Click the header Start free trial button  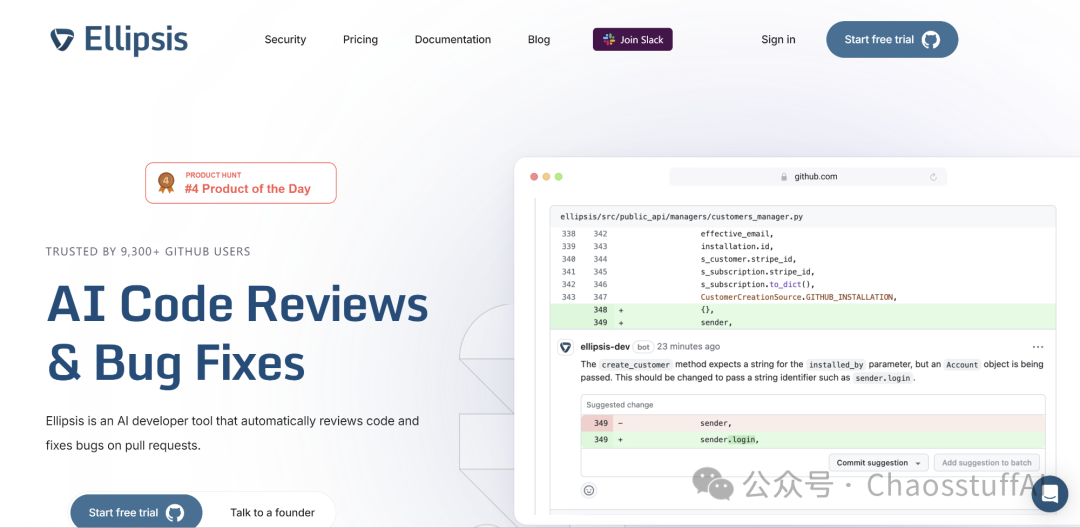(892, 39)
